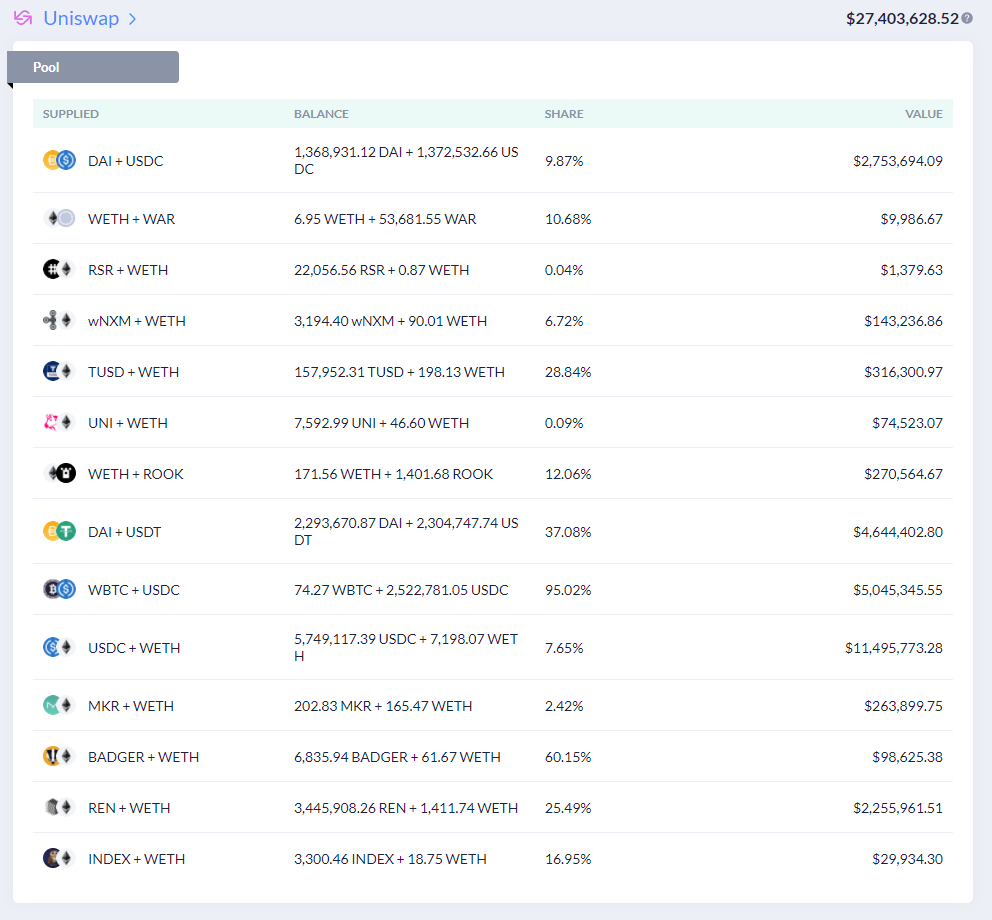The height and width of the screenshot is (920, 992).
Task: Click the $74,523.07 value cell
Action: (907, 423)
